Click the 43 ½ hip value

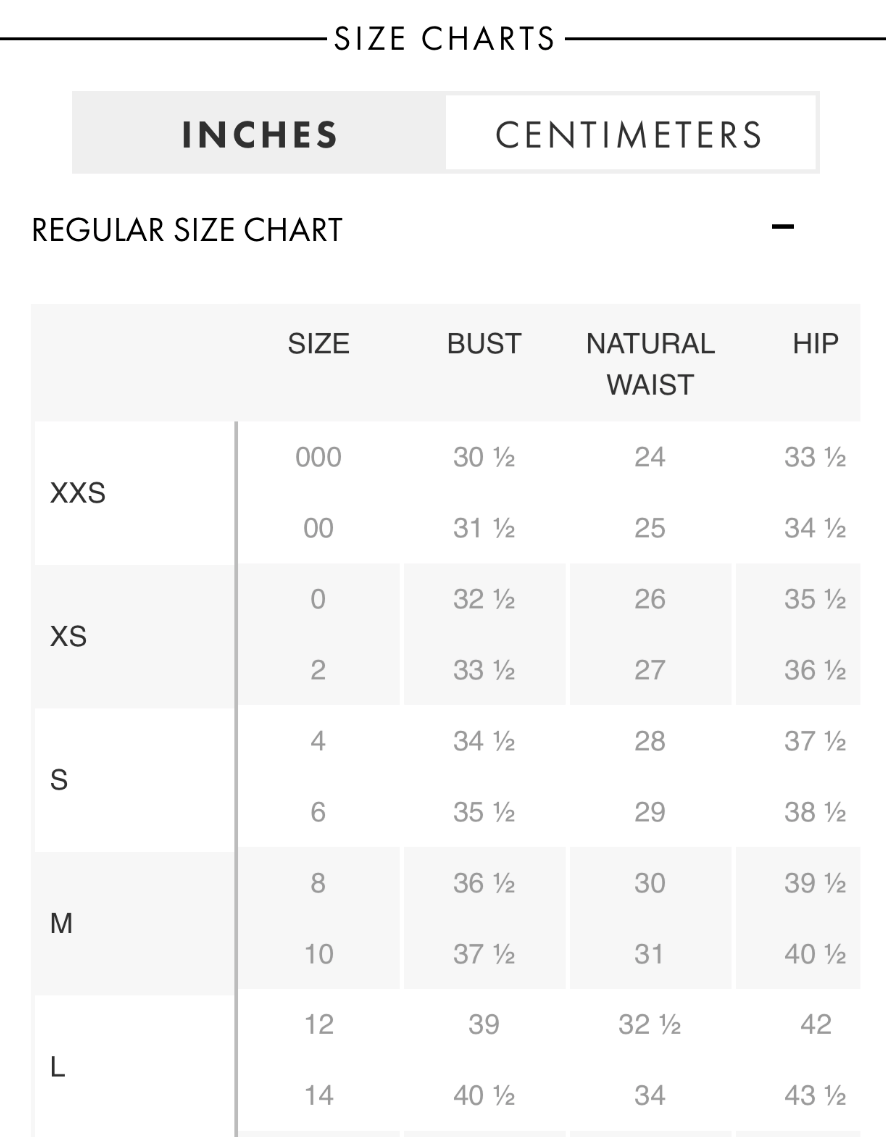click(815, 1095)
